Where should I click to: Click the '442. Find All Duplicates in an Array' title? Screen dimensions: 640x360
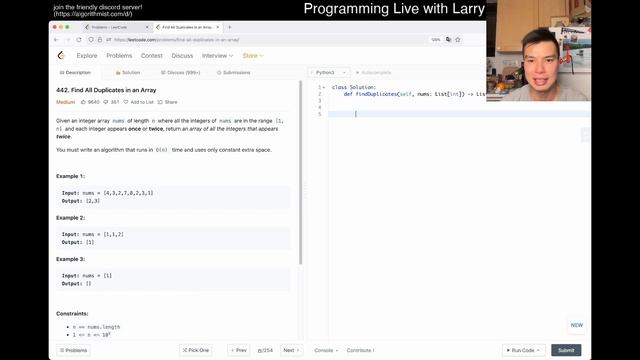pyautogui.click(x=106, y=90)
